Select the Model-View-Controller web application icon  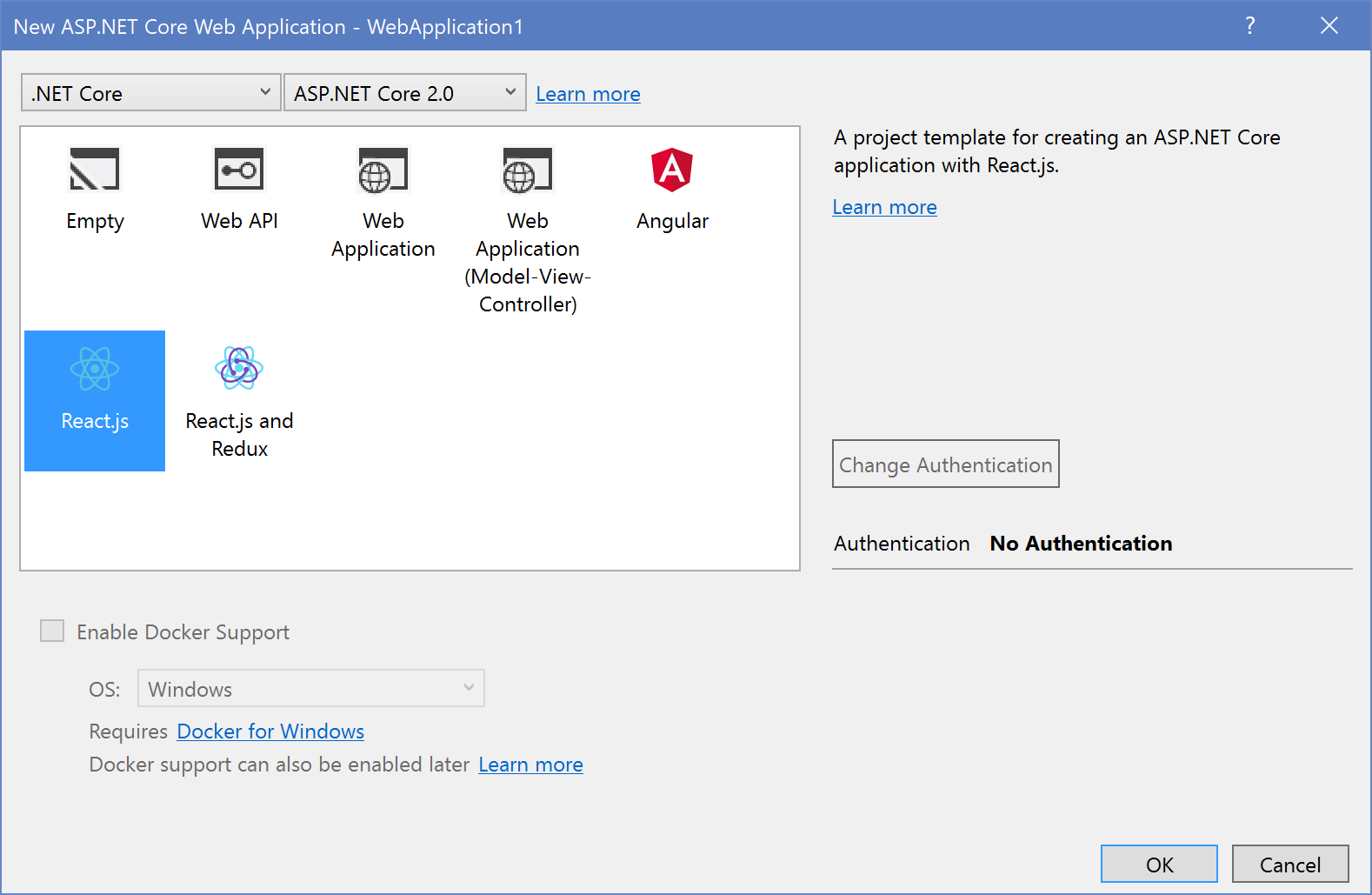tap(527, 169)
